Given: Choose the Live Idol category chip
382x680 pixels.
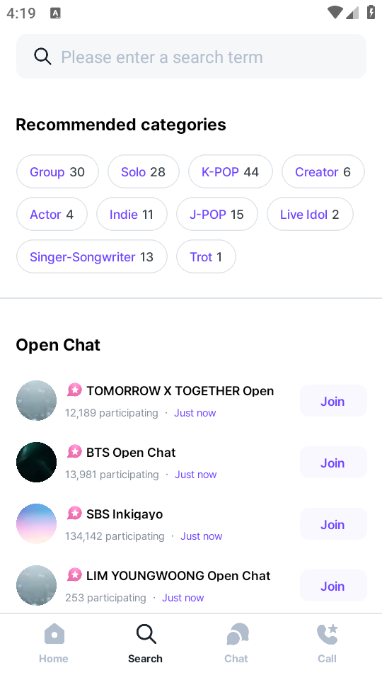Looking at the screenshot, I should (310, 214).
